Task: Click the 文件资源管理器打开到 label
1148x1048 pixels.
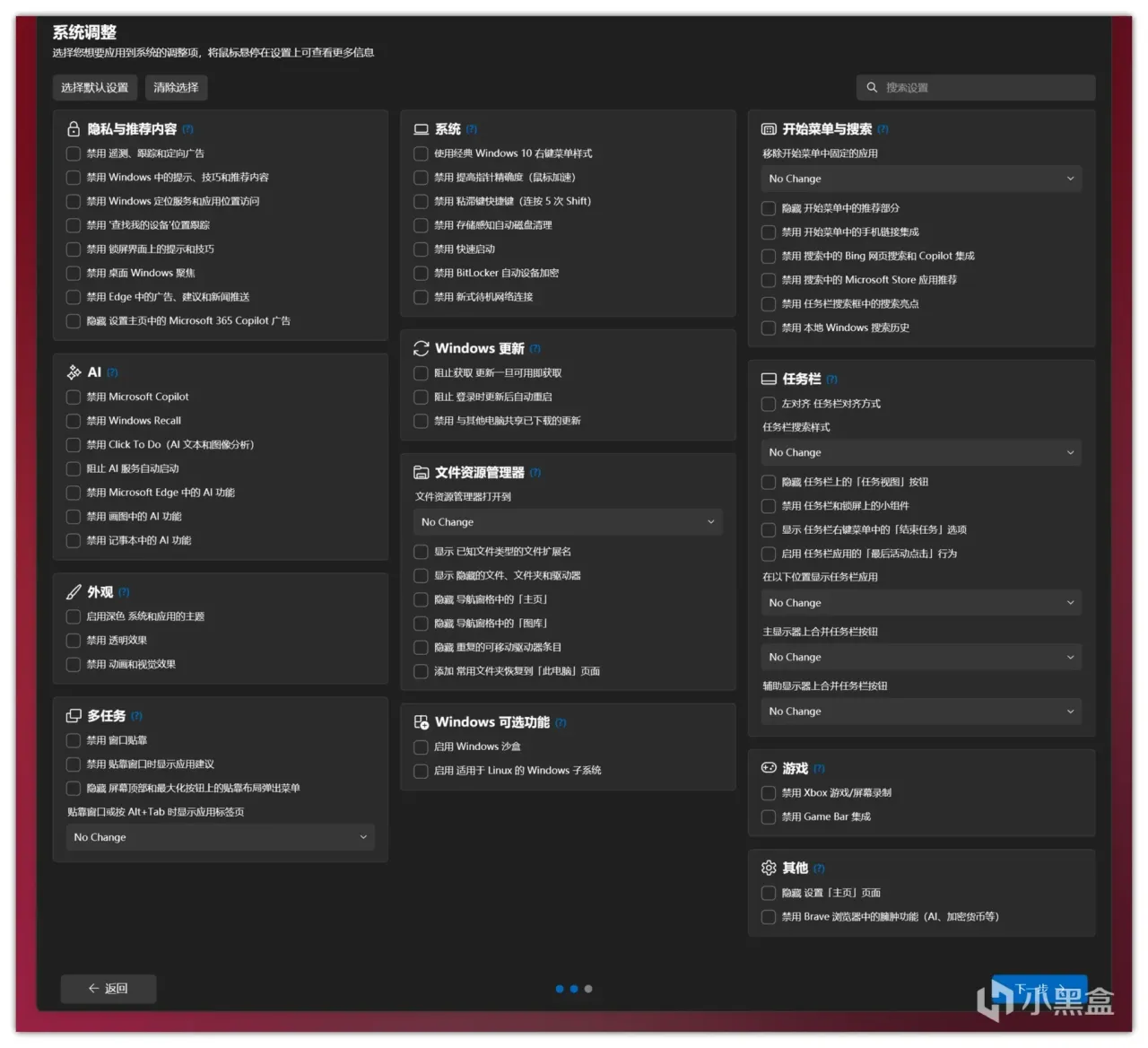Action: (x=463, y=497)
